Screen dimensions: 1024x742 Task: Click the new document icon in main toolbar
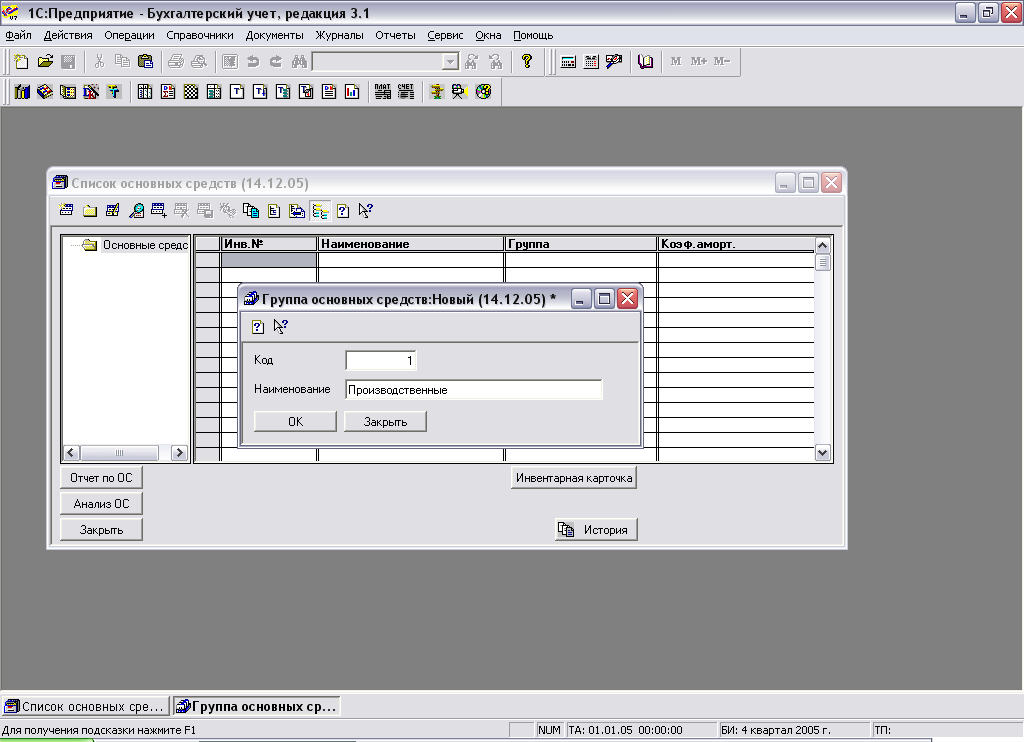point(21,62)
